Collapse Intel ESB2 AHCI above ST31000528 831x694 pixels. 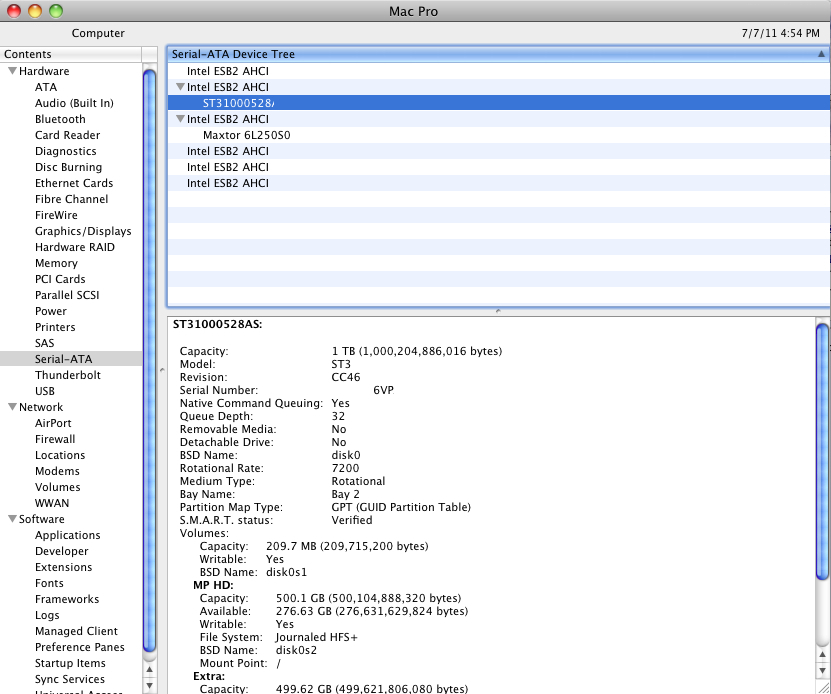tap(180, 86)
